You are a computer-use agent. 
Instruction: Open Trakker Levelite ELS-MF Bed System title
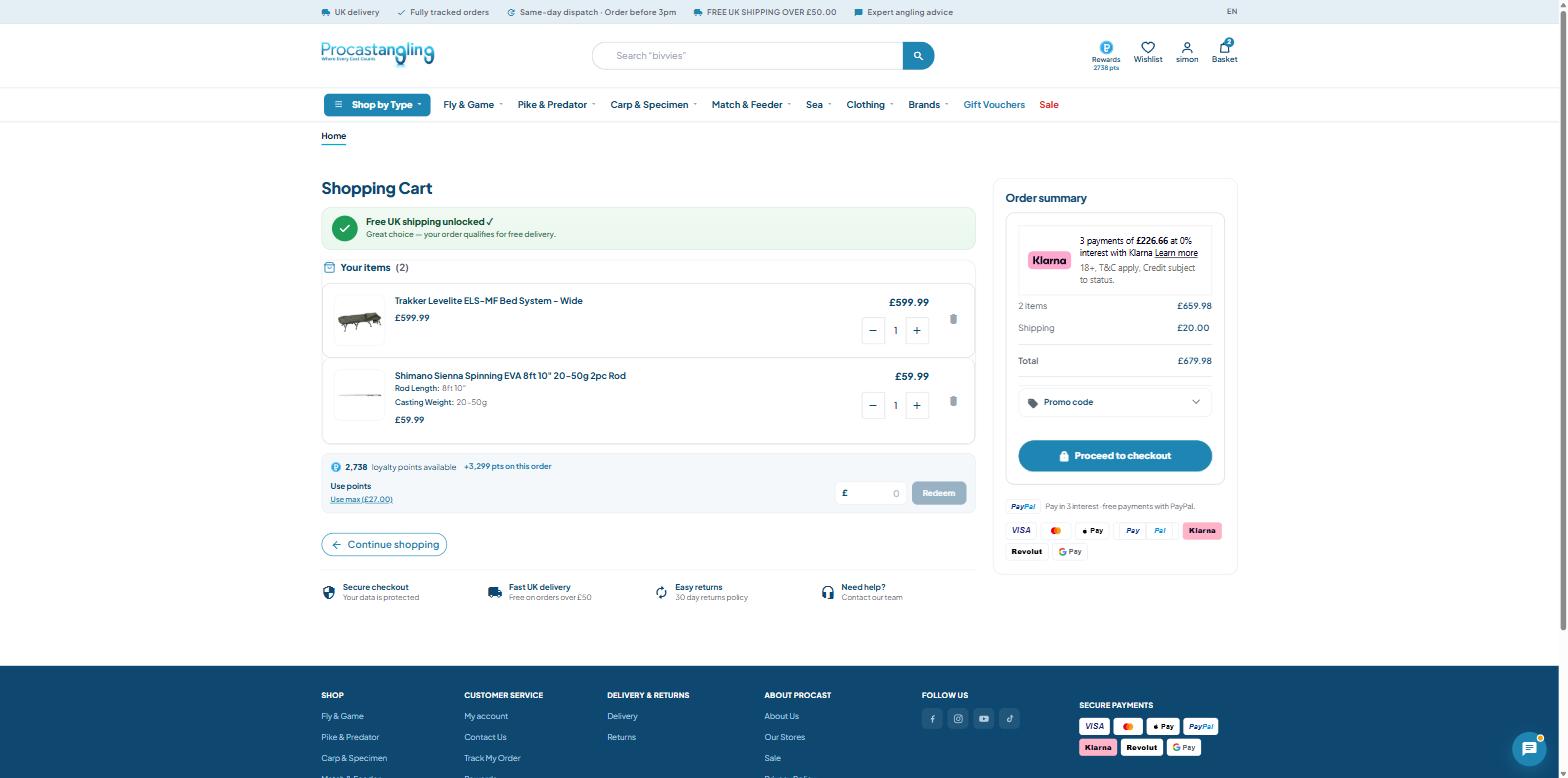488,301
